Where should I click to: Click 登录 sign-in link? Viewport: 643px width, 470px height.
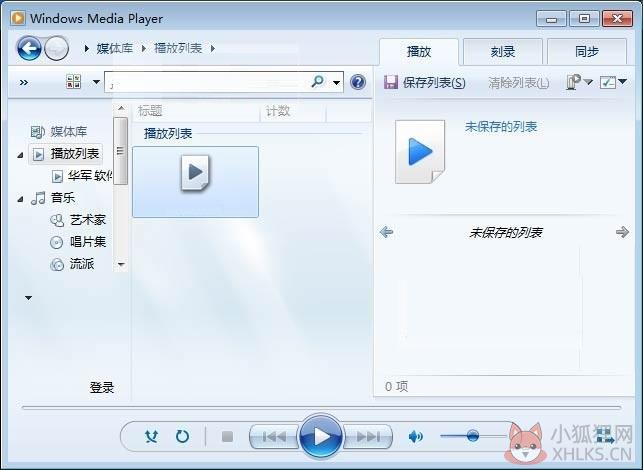(102, 387)
